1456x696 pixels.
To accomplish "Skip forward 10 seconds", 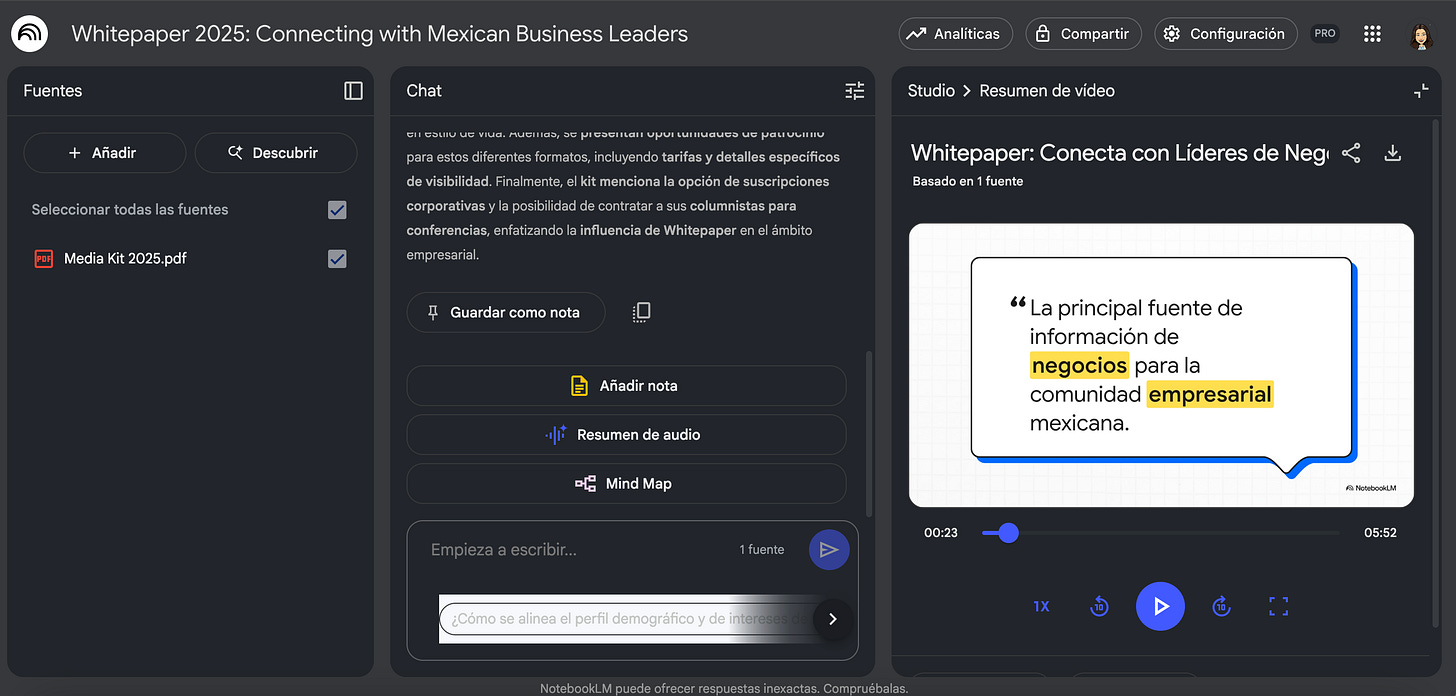I will [x=1221, y=606].
